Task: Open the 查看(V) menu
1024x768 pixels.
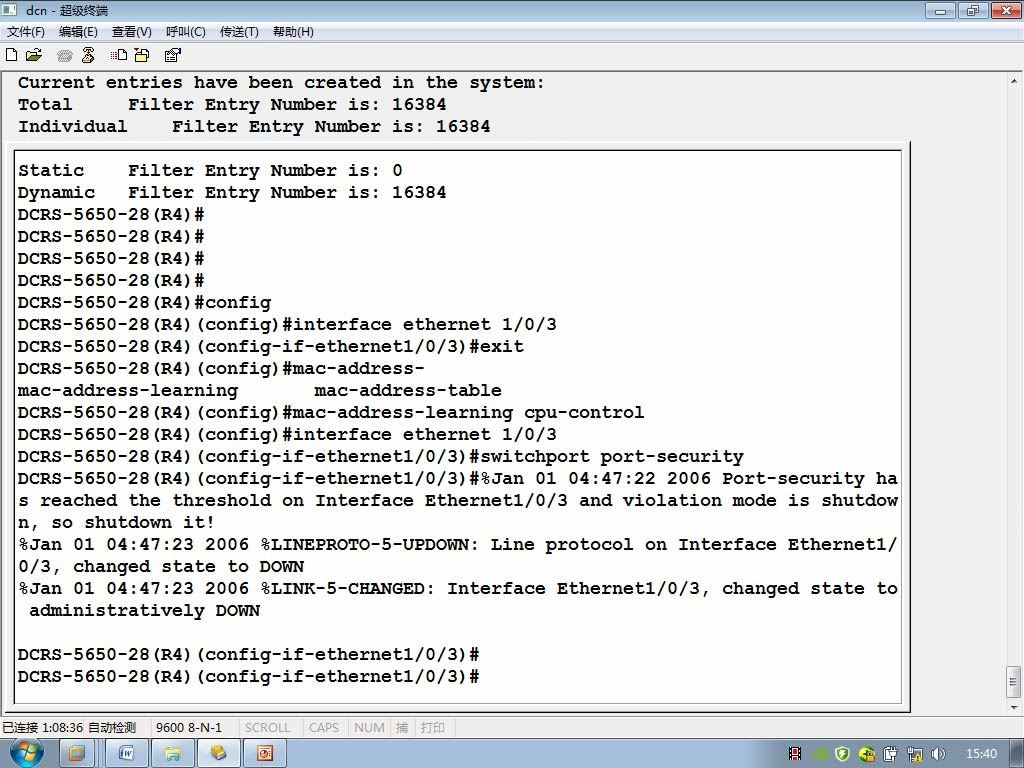Action: [x=131, y=32]
